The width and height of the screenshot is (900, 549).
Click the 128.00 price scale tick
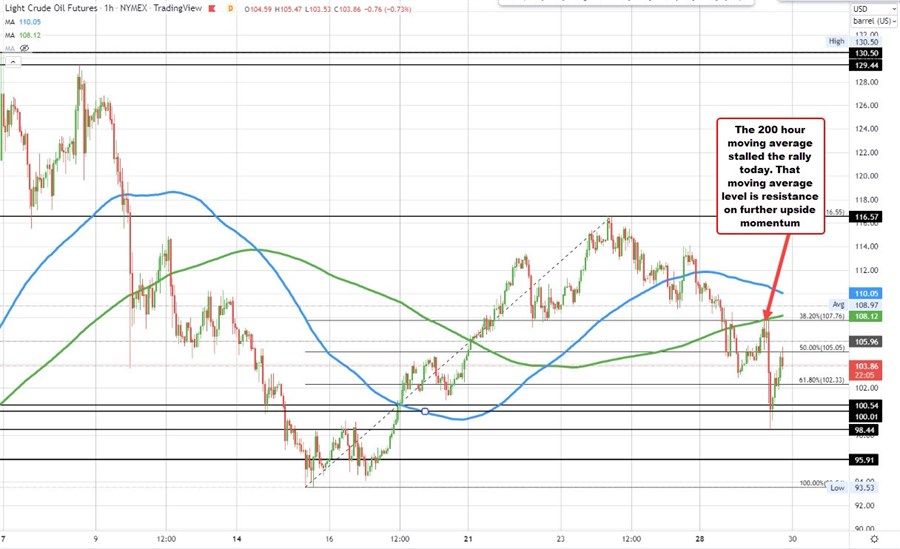pos(866,82)
